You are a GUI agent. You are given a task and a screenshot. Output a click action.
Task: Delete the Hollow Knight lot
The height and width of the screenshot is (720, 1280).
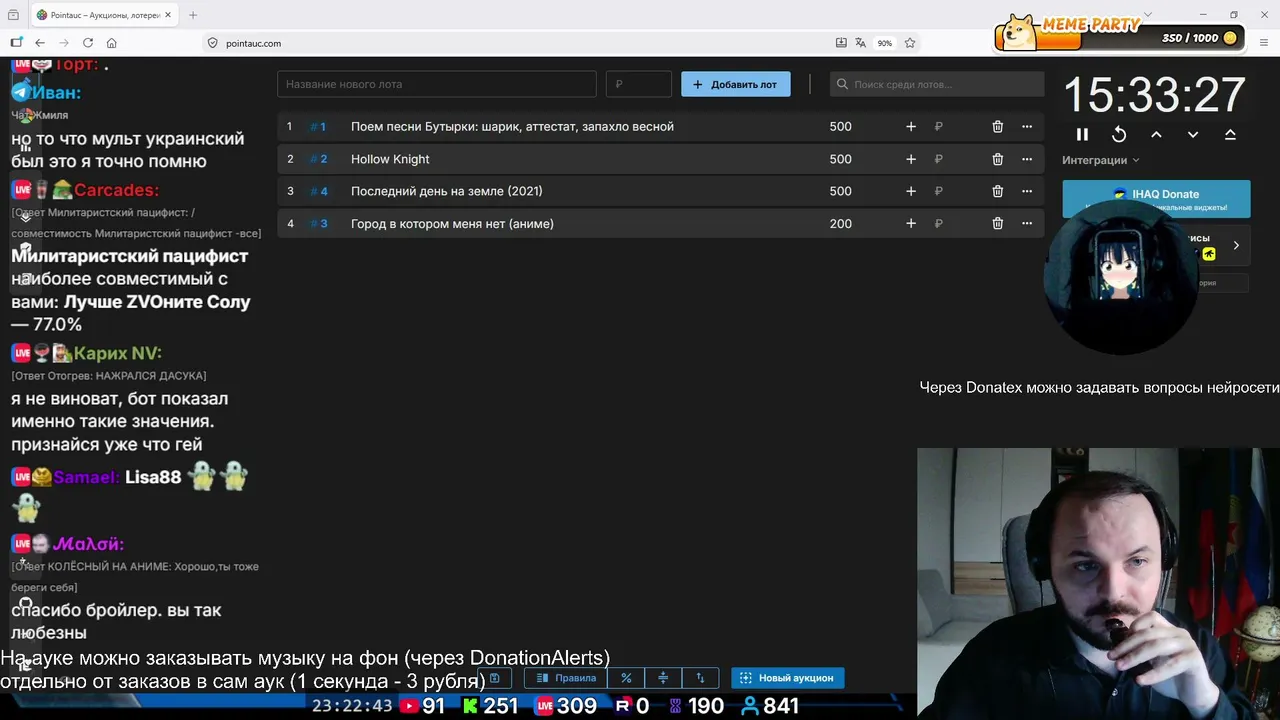point(997,159)
